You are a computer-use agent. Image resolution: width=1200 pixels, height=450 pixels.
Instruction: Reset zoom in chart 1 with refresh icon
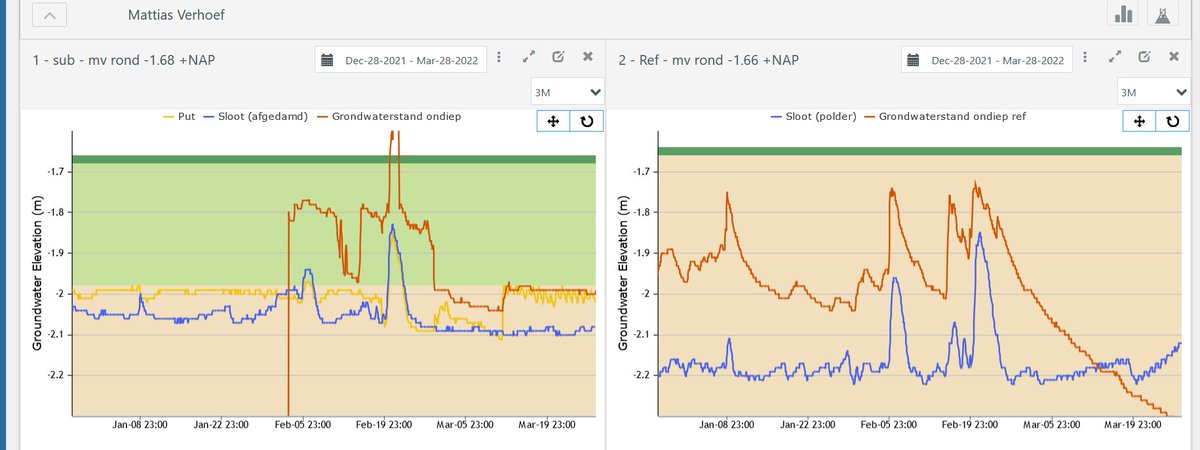(x=585, y=122)
